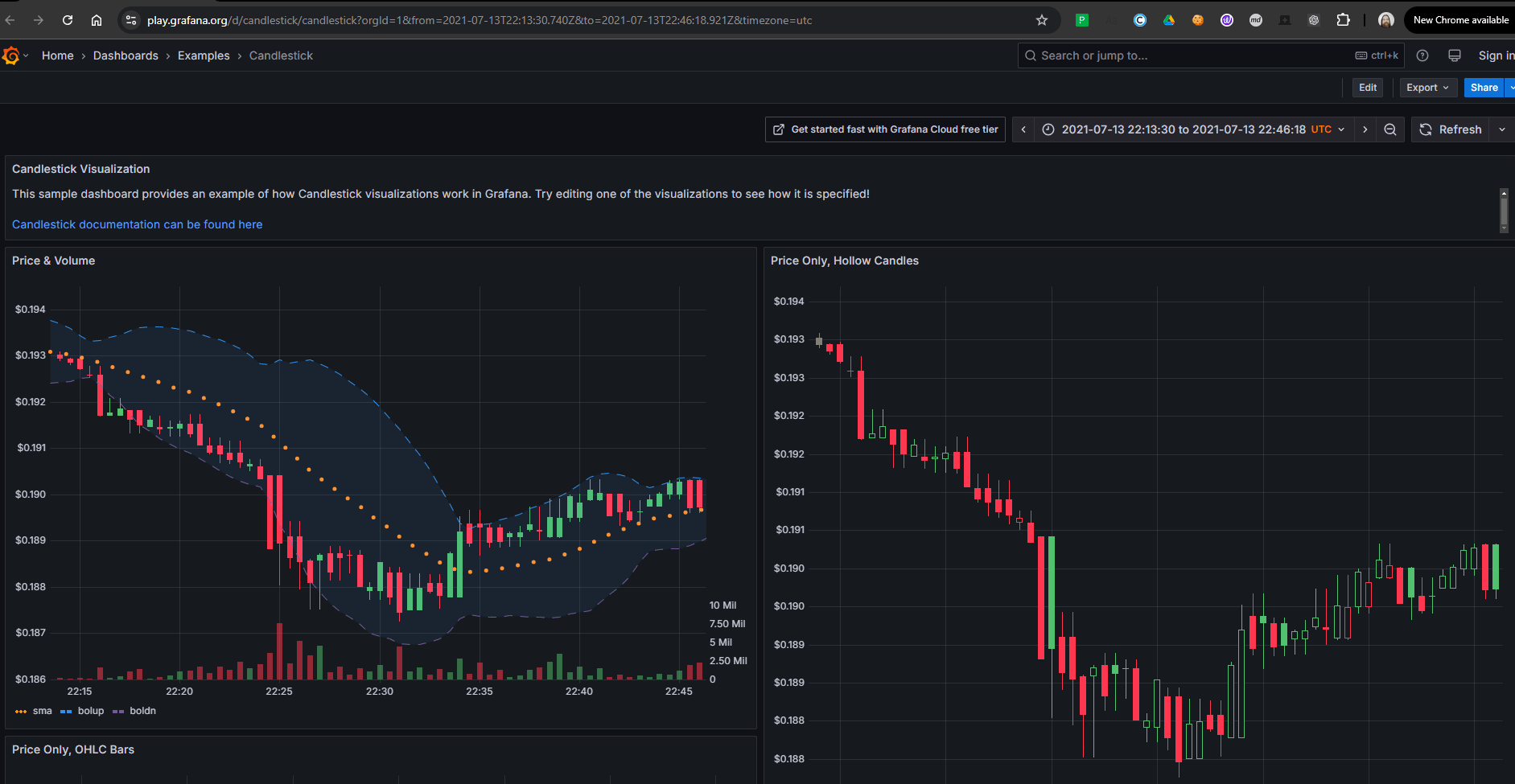The height and width of the screenshot is (784, 1515).
Task: Open the help question mark icon
Action: coord(1422,55)
